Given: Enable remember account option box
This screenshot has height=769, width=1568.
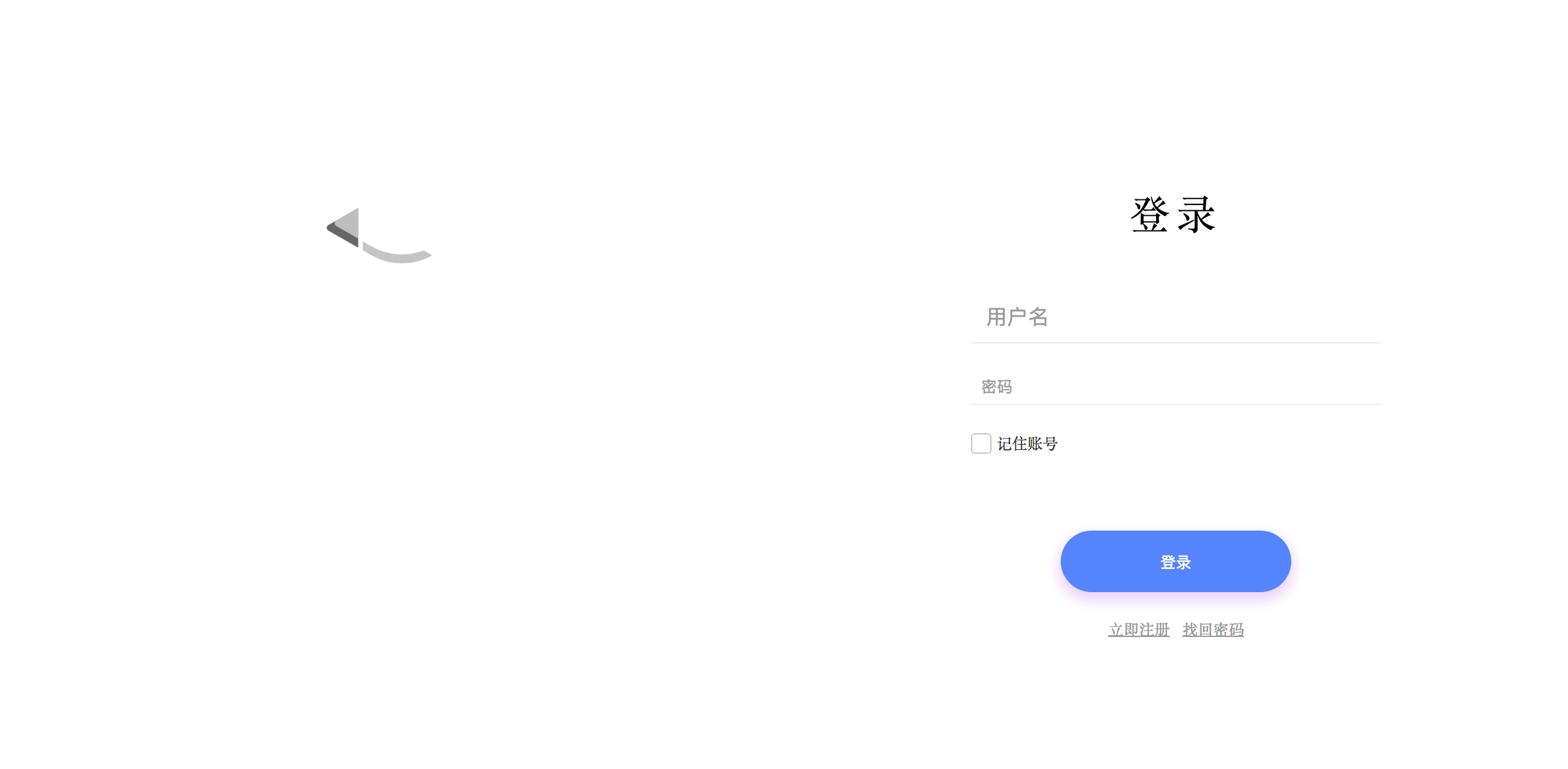Looking at the screenshot, I should coord(981,443).
